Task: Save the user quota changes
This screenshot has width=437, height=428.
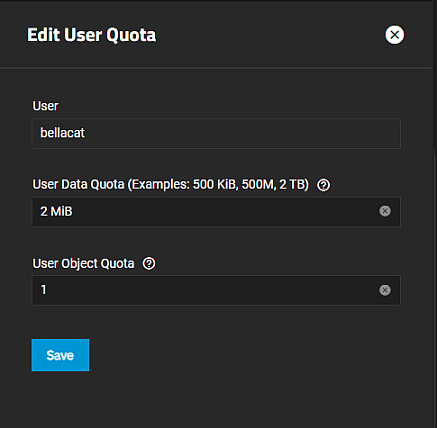Action: tap(60, 355)
